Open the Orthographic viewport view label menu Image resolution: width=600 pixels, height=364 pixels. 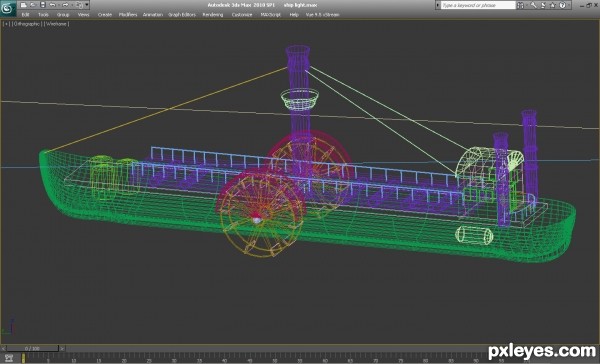pyautogui.click(x=26, y=24)
